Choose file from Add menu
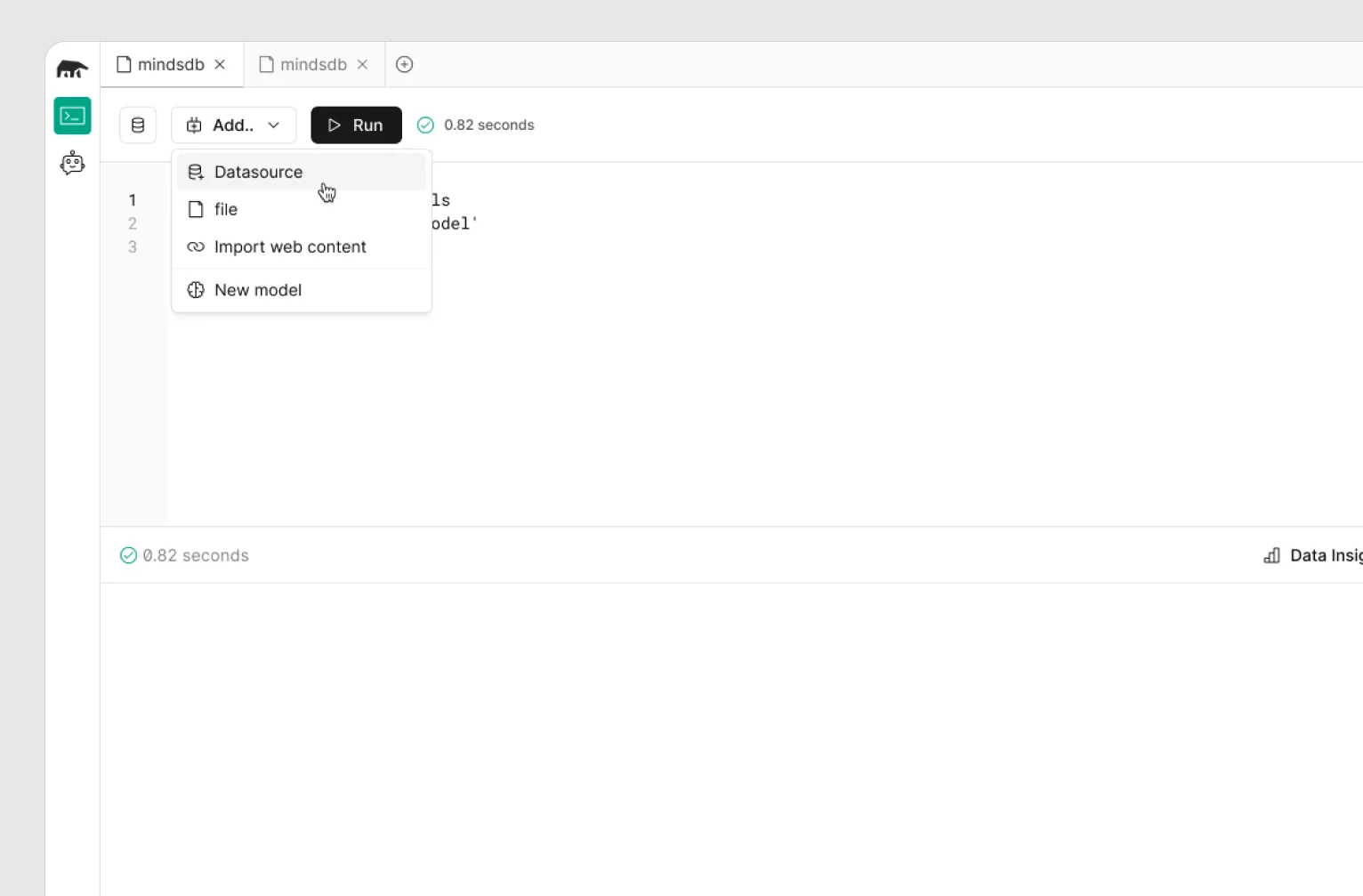This screenshot has height=896, width=1363. click(301, 209)
